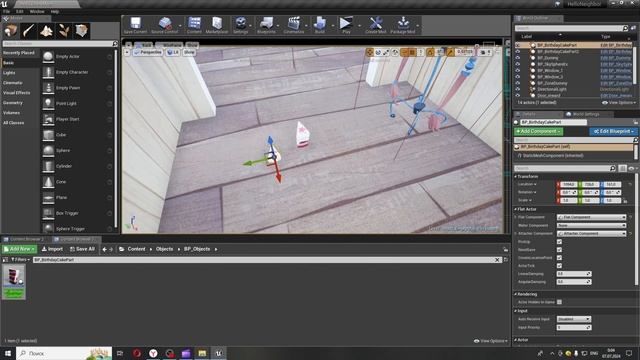Open the Window menu
Viewport: 640px width, 360px height.
tap(37, 11)
